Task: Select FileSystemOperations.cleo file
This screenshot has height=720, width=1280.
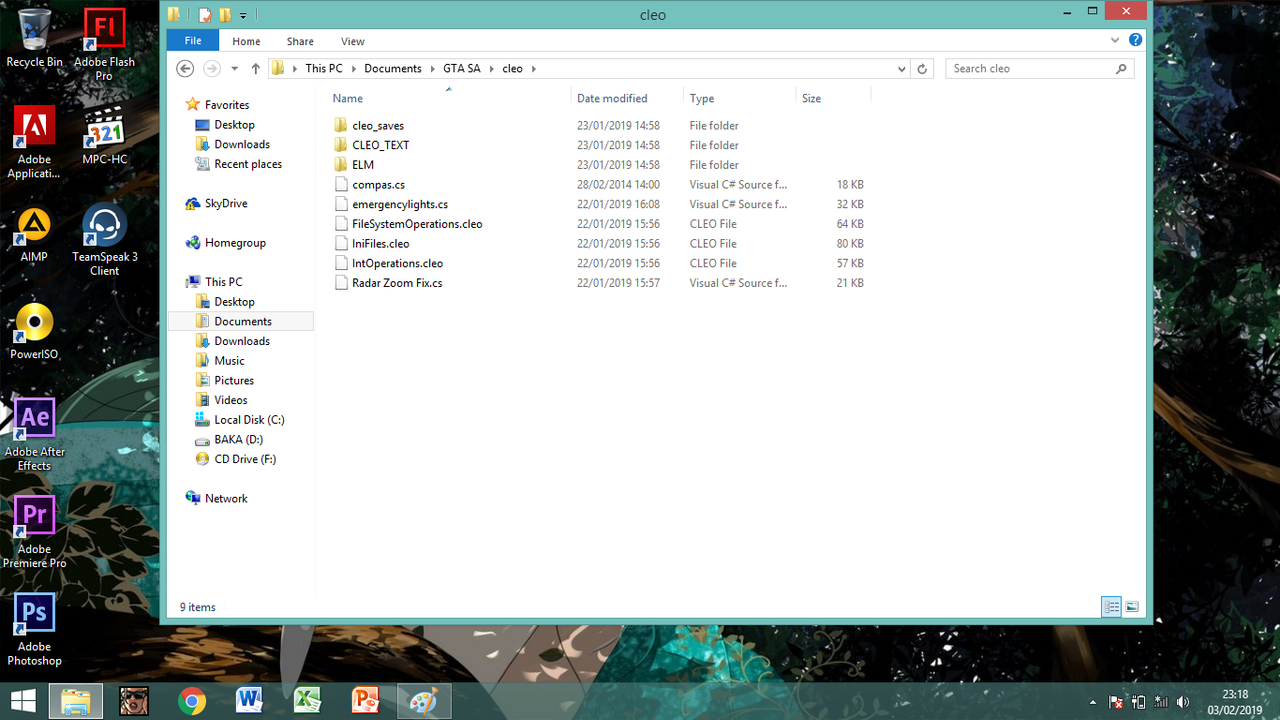Action: [417, 224]
